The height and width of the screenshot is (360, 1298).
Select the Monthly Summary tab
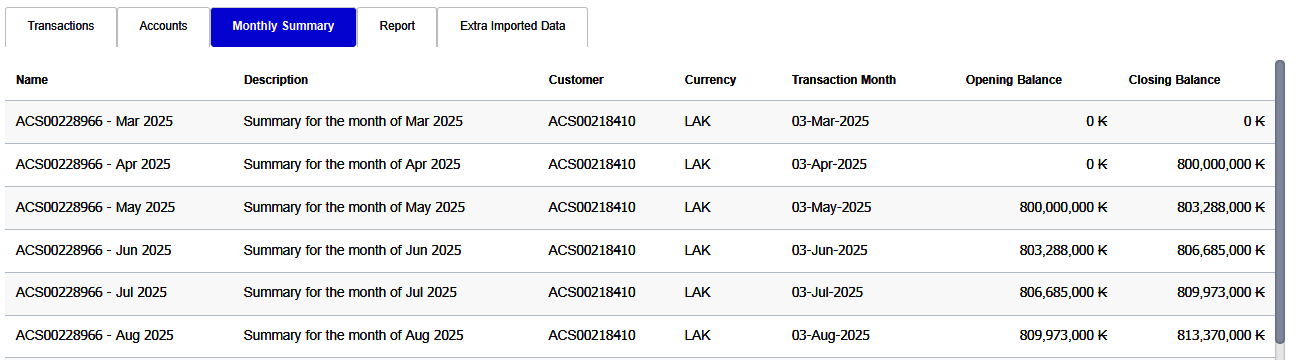click(x=283, y=27)
